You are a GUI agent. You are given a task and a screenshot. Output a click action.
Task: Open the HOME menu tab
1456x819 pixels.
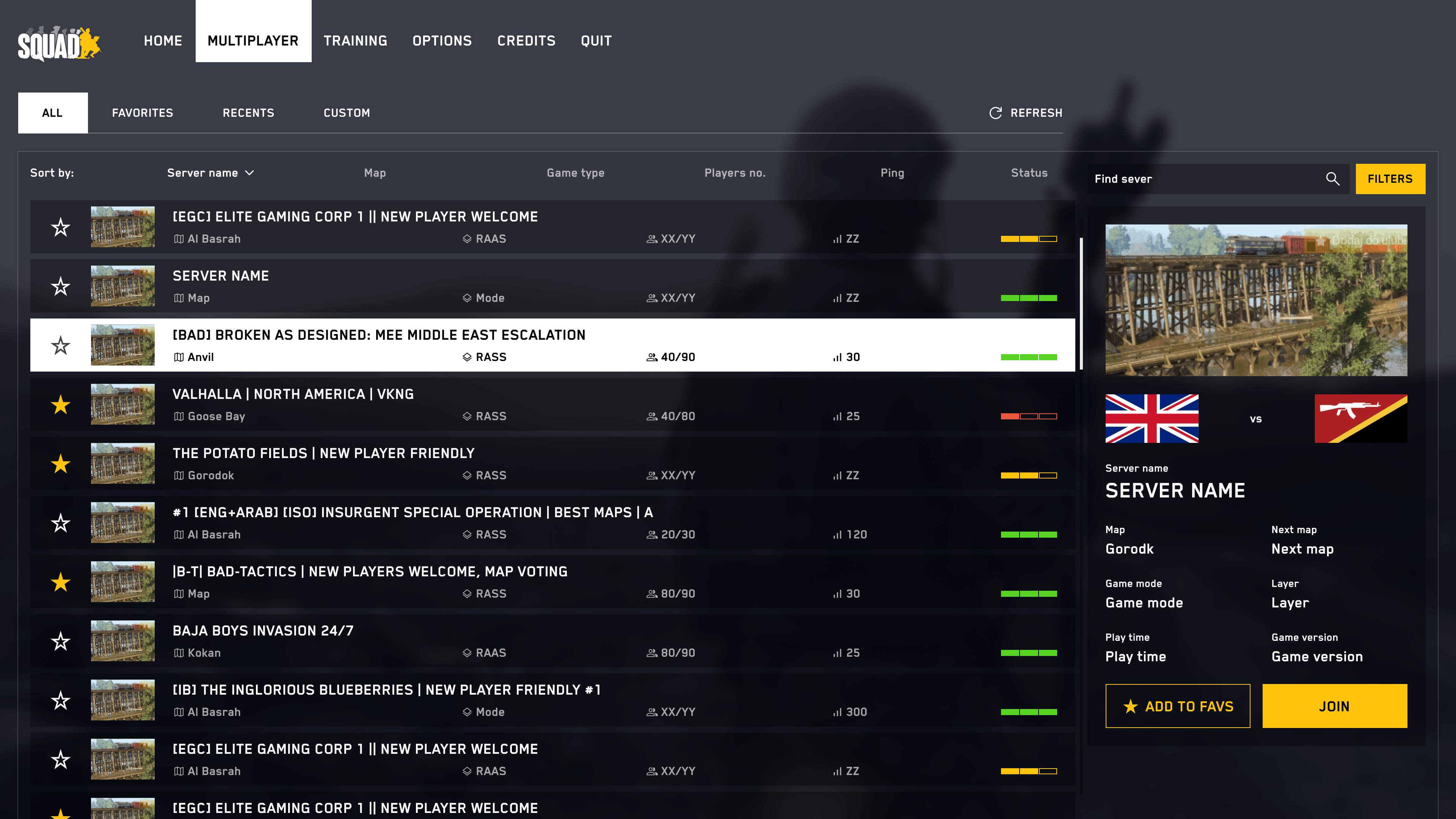(163, 41)
